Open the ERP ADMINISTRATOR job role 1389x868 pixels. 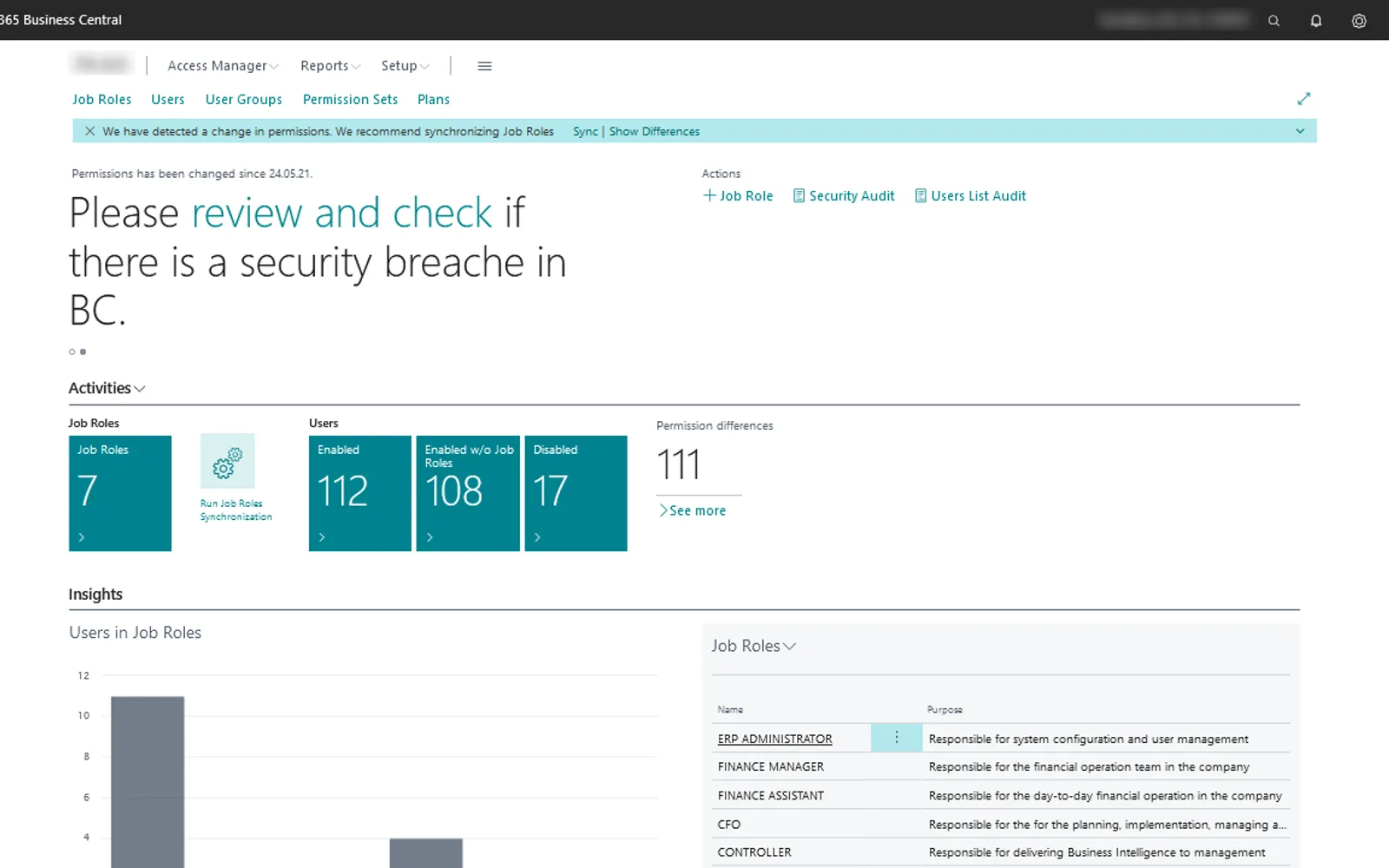[775, 739]
